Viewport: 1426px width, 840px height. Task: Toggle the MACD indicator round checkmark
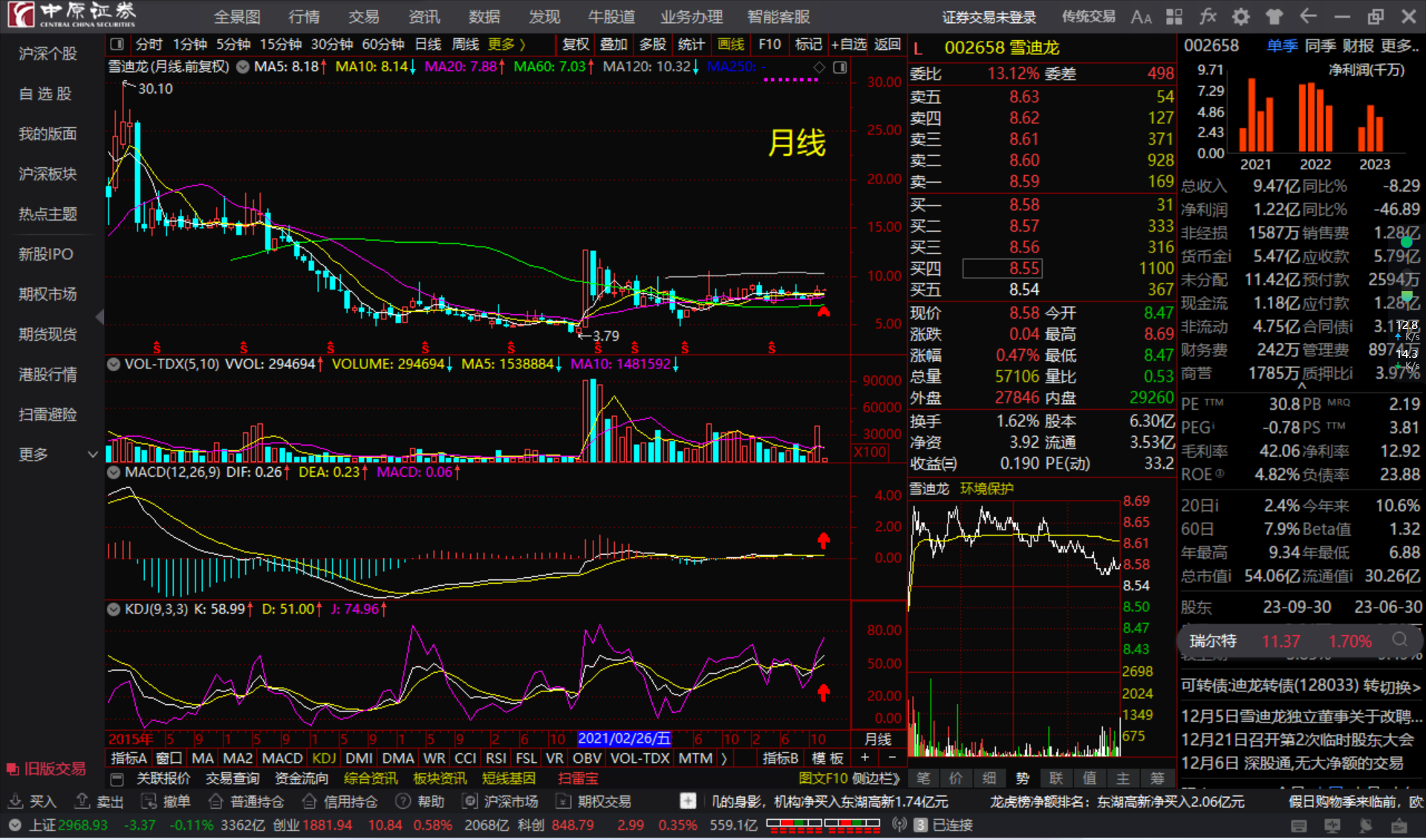pos(114,472)
